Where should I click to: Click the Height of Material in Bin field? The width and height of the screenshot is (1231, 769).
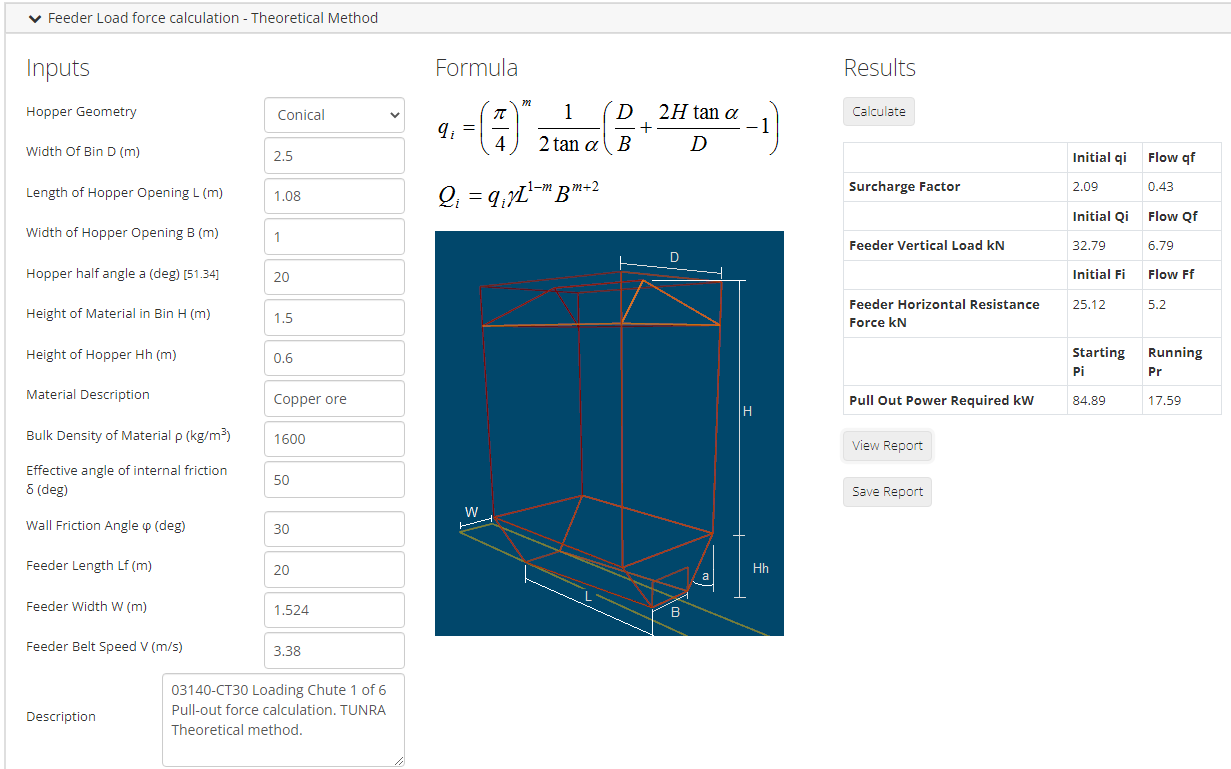point(334,317)
